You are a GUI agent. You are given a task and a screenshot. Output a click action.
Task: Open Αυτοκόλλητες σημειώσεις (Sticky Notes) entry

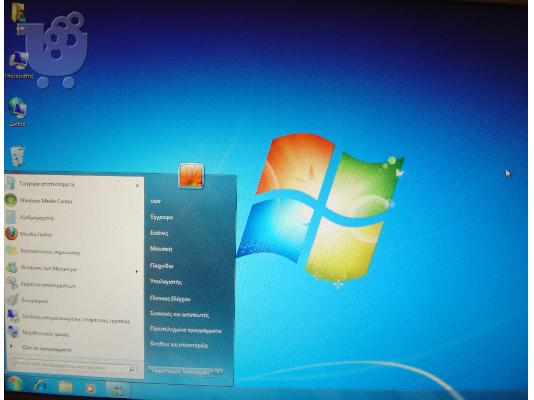click(49, 252)
